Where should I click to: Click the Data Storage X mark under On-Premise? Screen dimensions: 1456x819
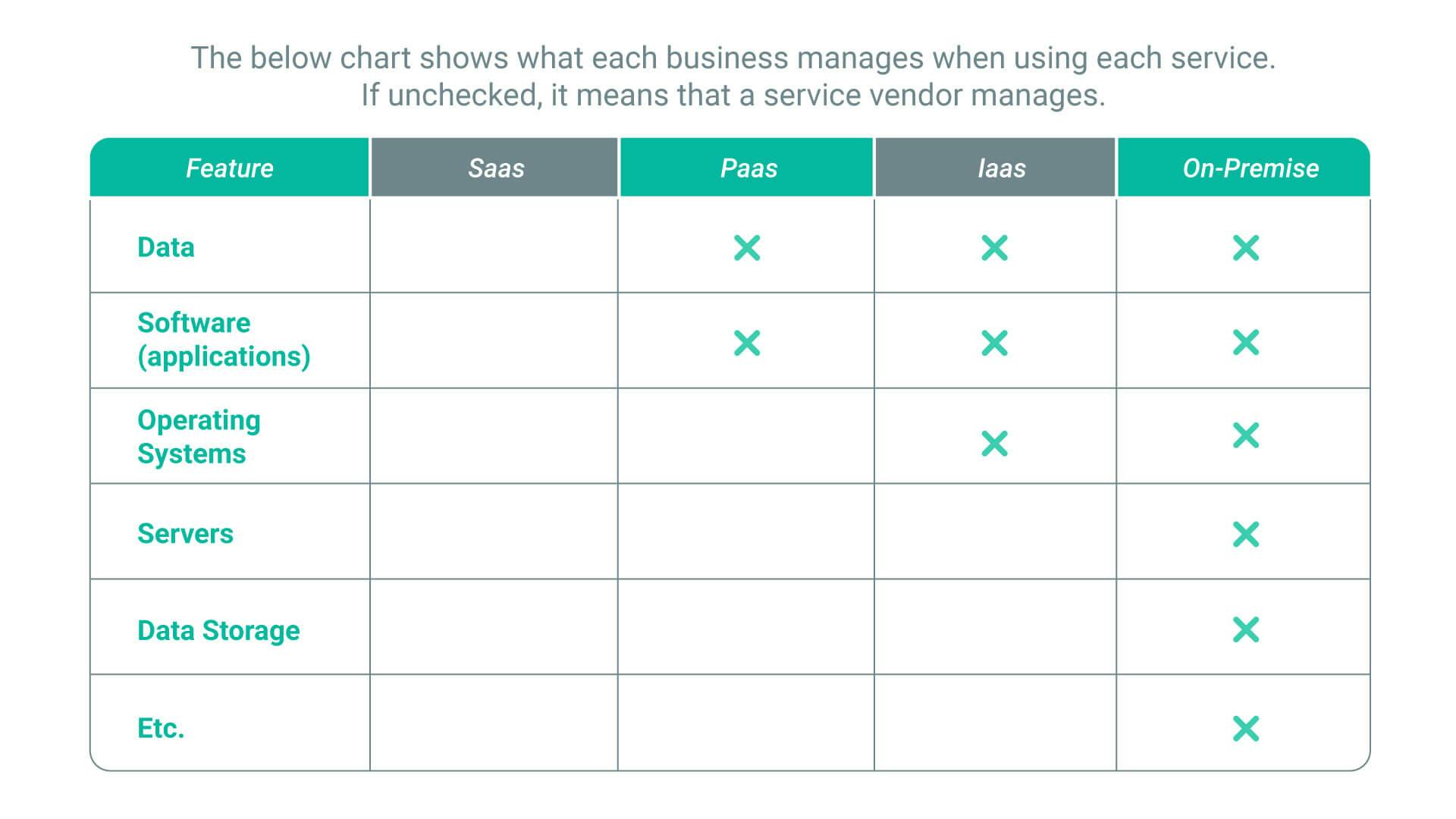[x=1246, y=629]
